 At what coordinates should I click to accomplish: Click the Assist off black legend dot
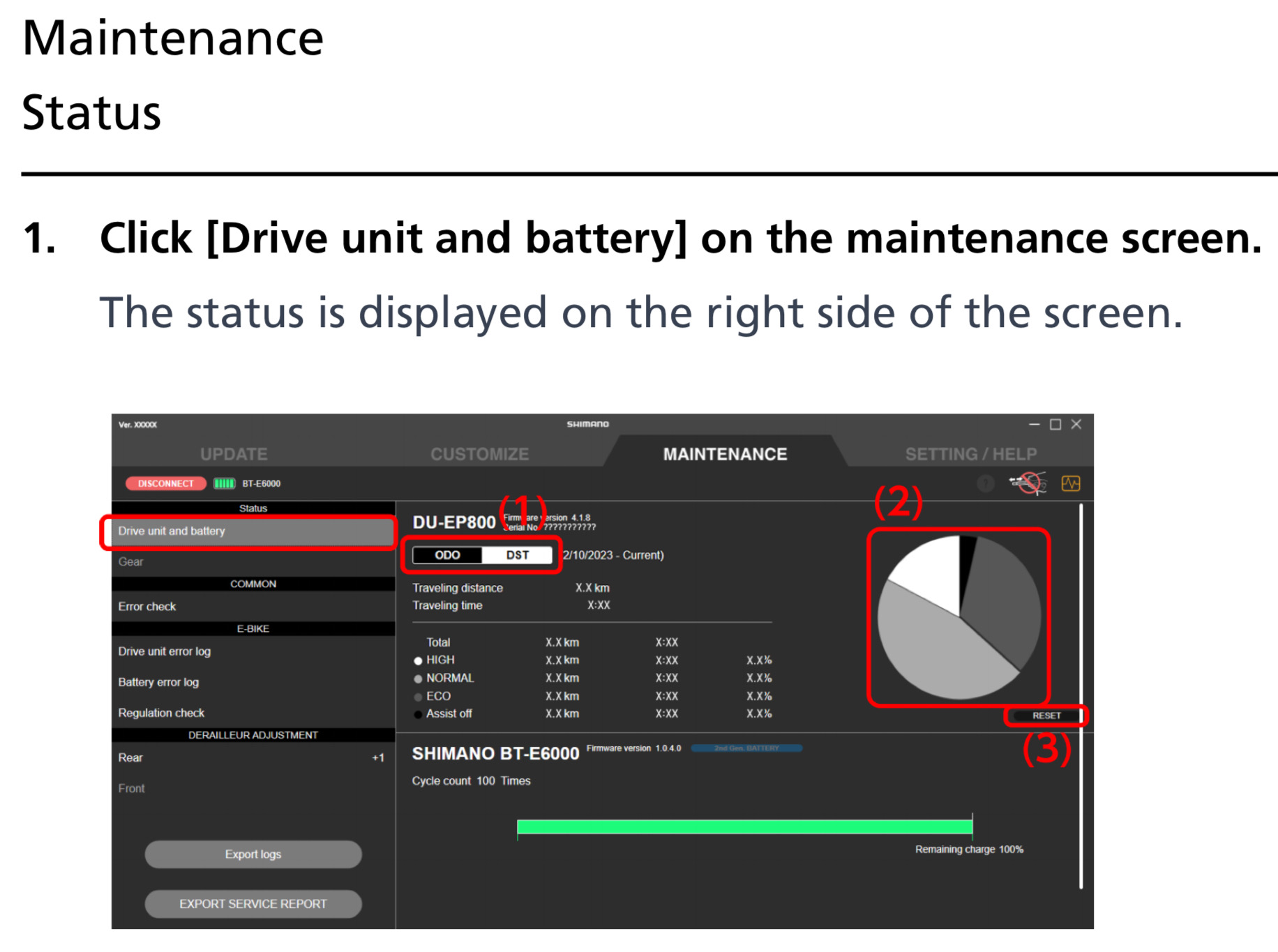click(418, 714)
